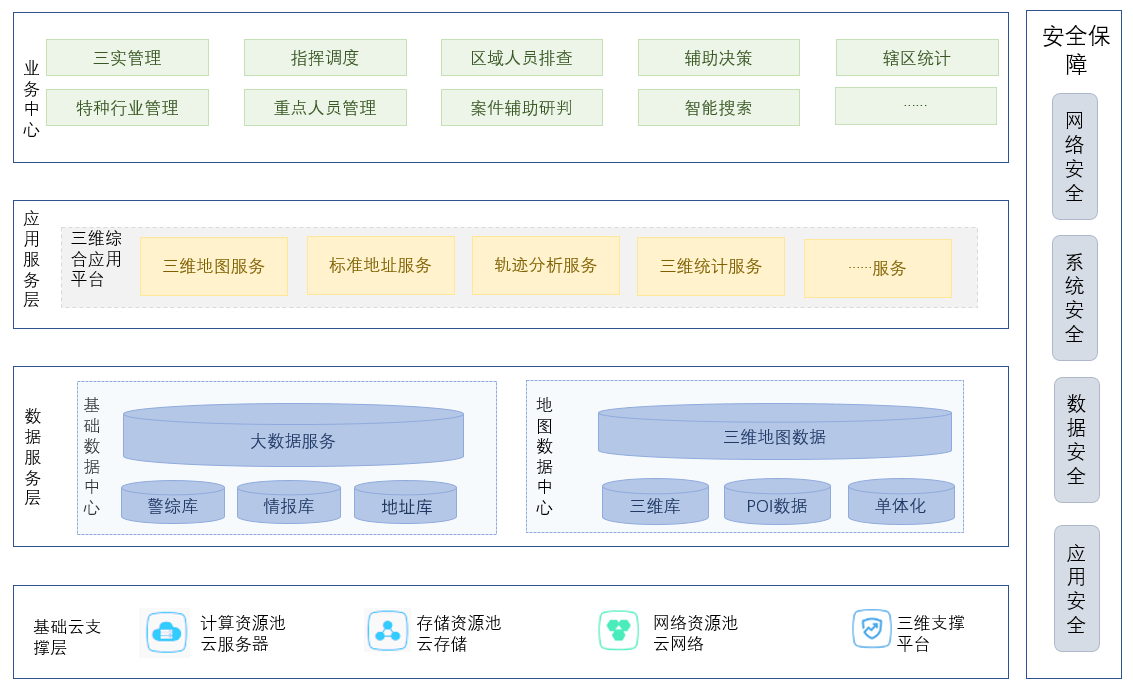Select the 智能搜索 module
The image size is (1133, 689).
coord(718,108)
